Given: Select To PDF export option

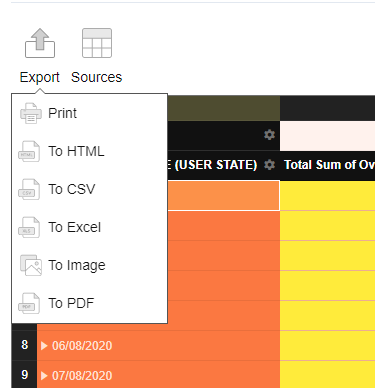Looking at the screenshot, I should tap(71, 303).
